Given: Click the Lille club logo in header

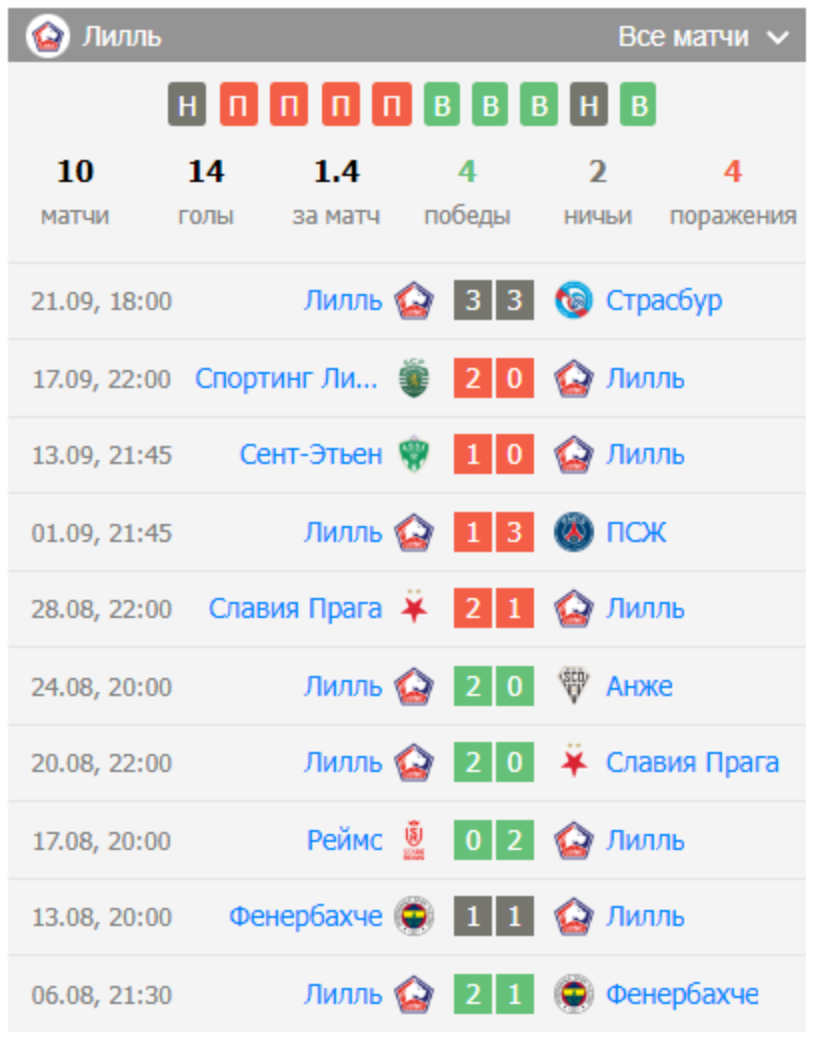Looking at the screenshot, I should (x=47, y=37).
